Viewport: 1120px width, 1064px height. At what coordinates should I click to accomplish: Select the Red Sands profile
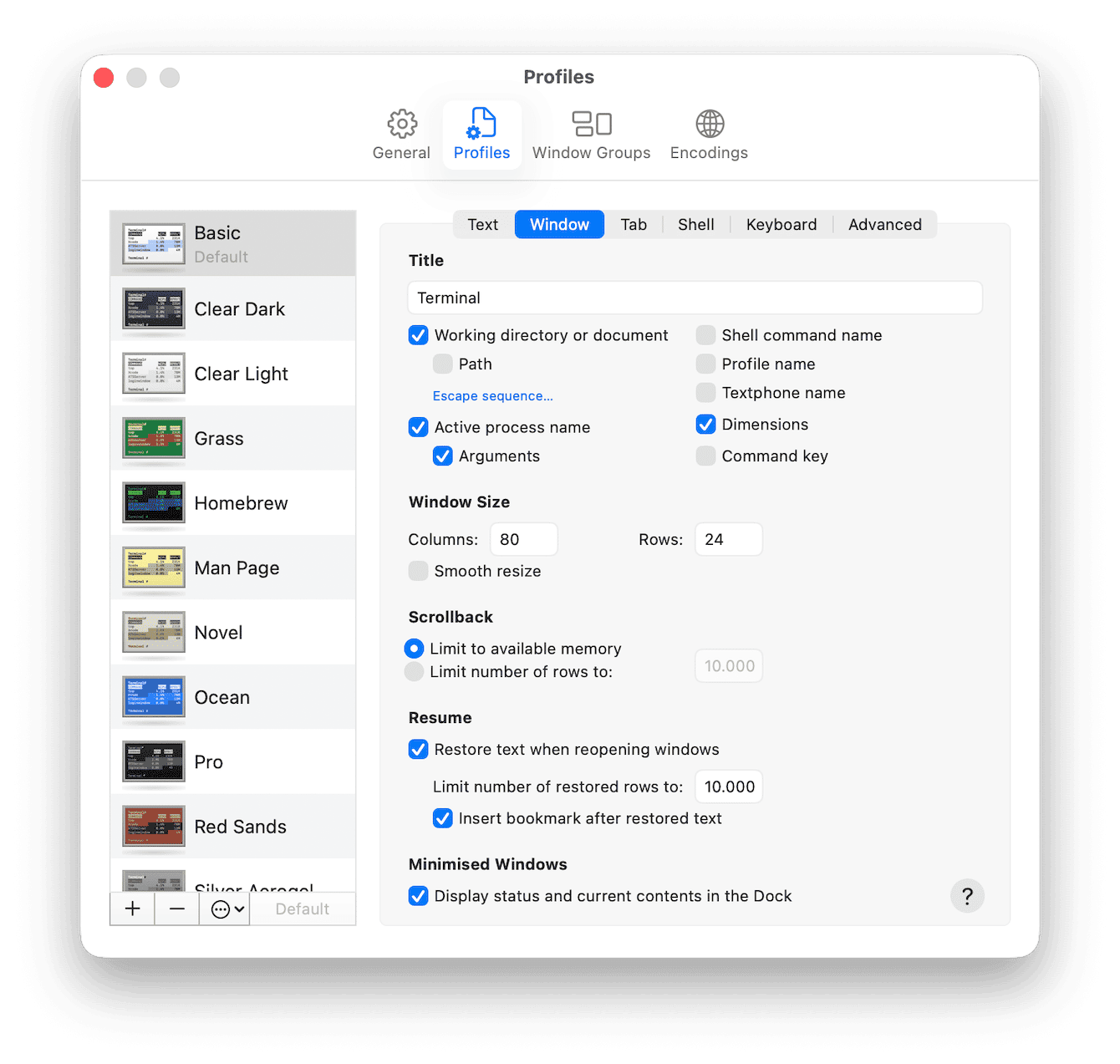point(233,827)
